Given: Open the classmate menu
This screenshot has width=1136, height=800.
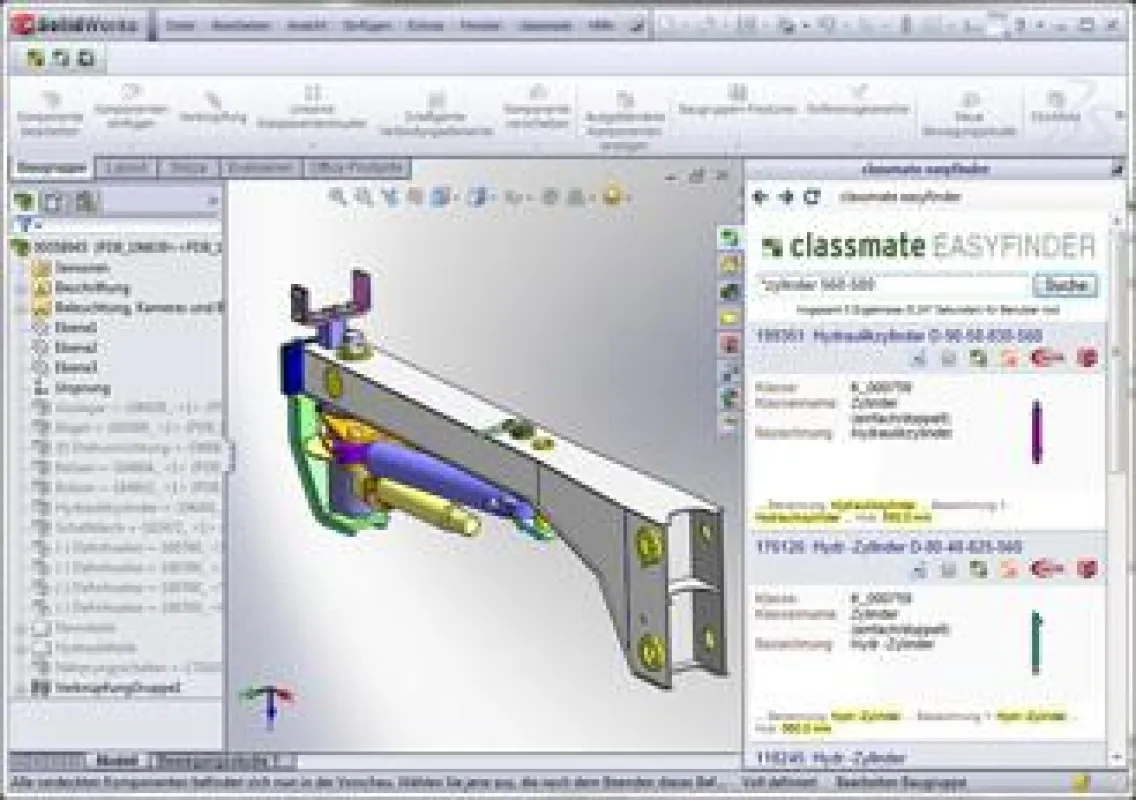Looking at the screenshot, I should pos(546,25).
